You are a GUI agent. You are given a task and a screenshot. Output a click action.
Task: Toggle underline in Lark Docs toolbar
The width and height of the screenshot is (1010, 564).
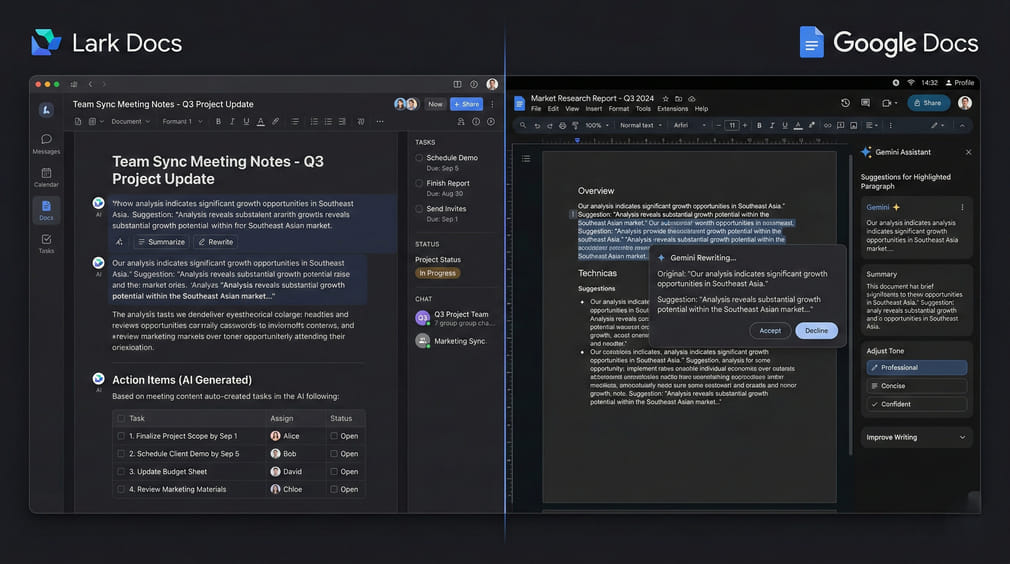[x=246, y=121]
